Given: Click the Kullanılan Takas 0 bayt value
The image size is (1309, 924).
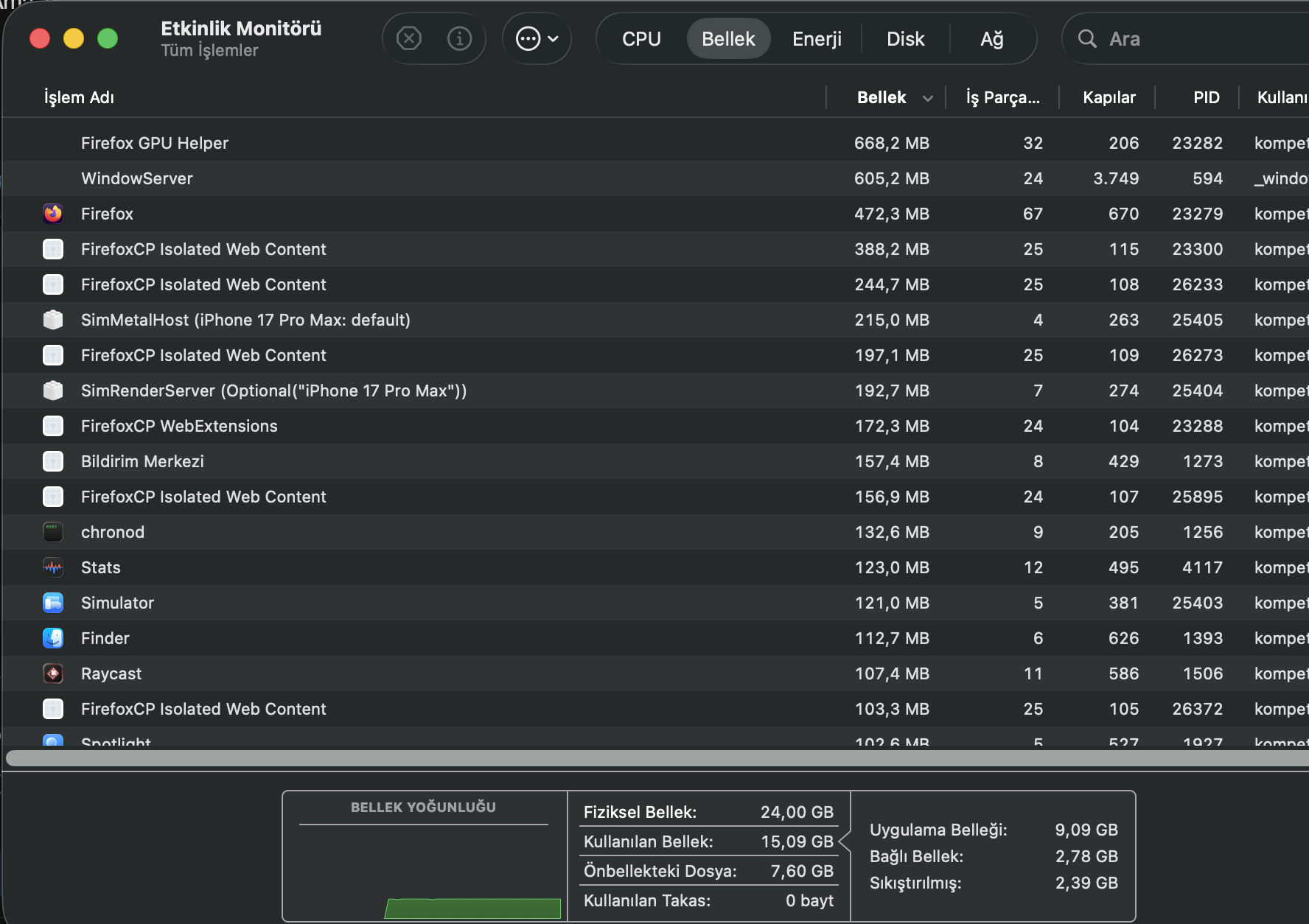Looking at the screenshot, I should coord(809,900).
